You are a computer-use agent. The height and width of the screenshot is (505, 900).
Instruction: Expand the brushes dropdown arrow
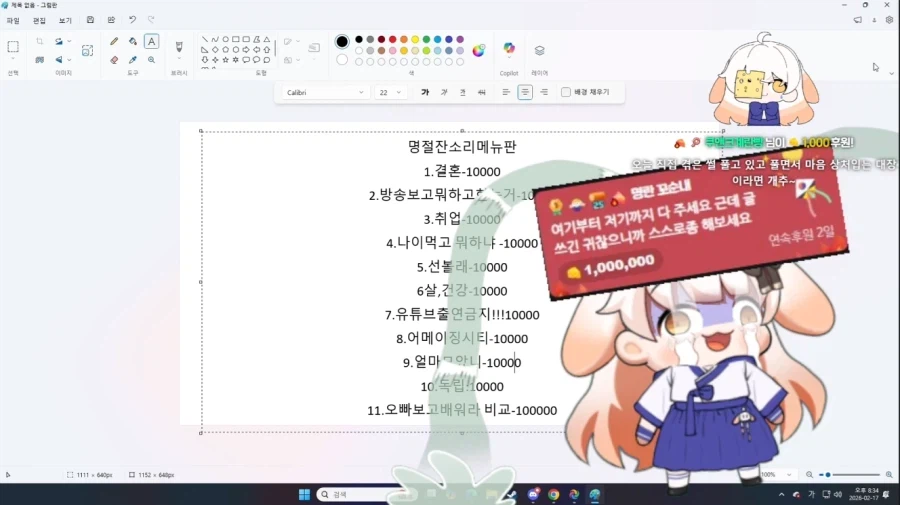coord(179,59)
